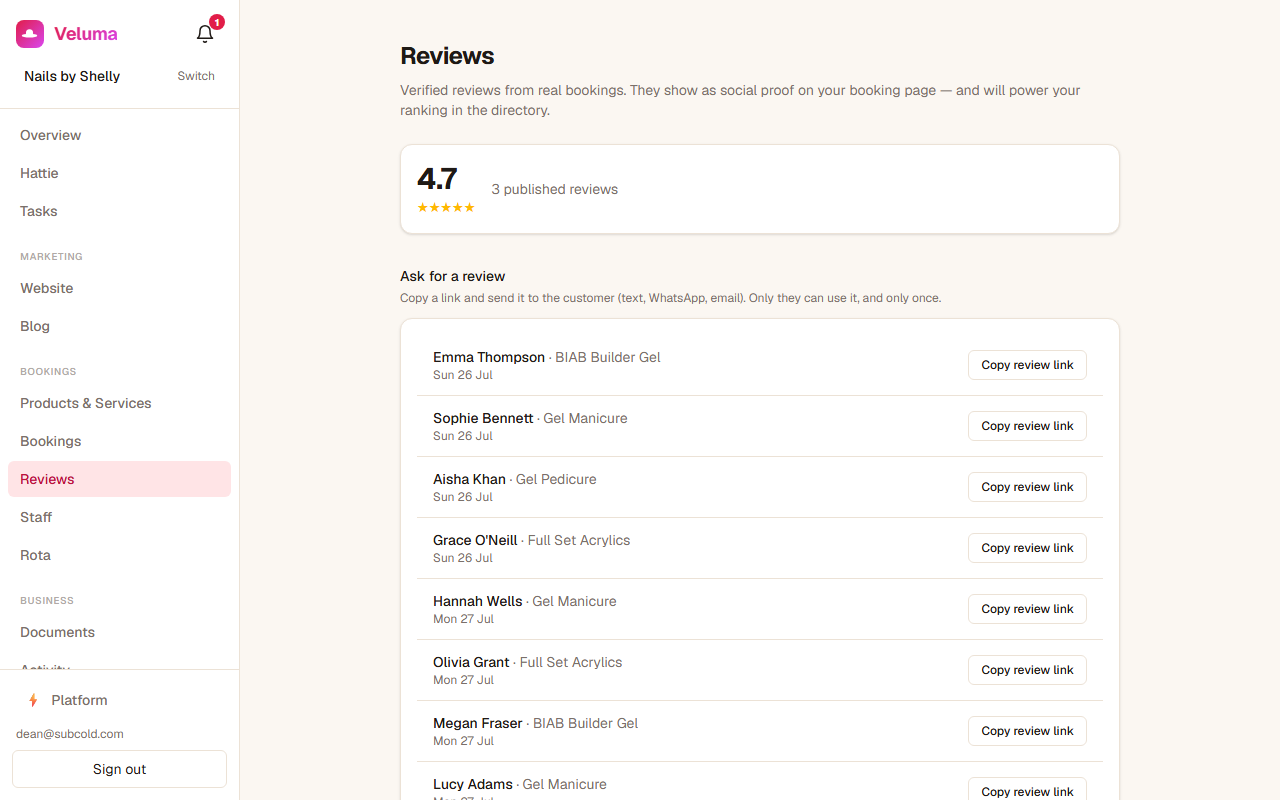Click the BOOKINGS section label
Viewport: 1280px width, 800px height.
point(48,372)
